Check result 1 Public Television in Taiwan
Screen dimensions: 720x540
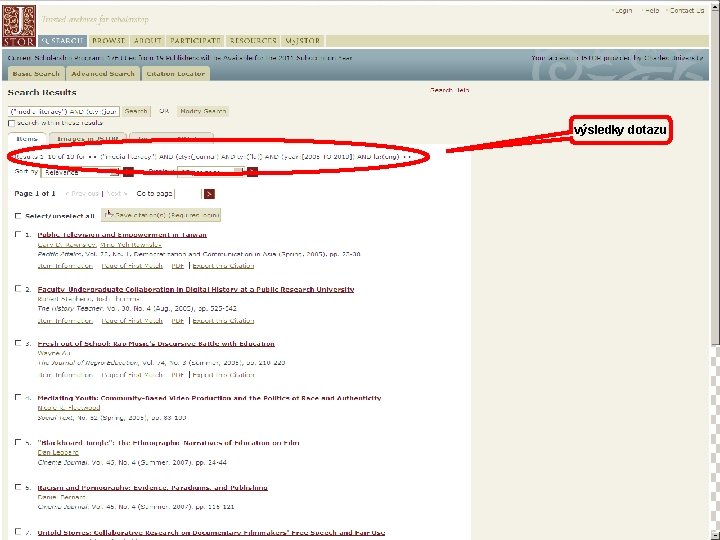(18, 234)
